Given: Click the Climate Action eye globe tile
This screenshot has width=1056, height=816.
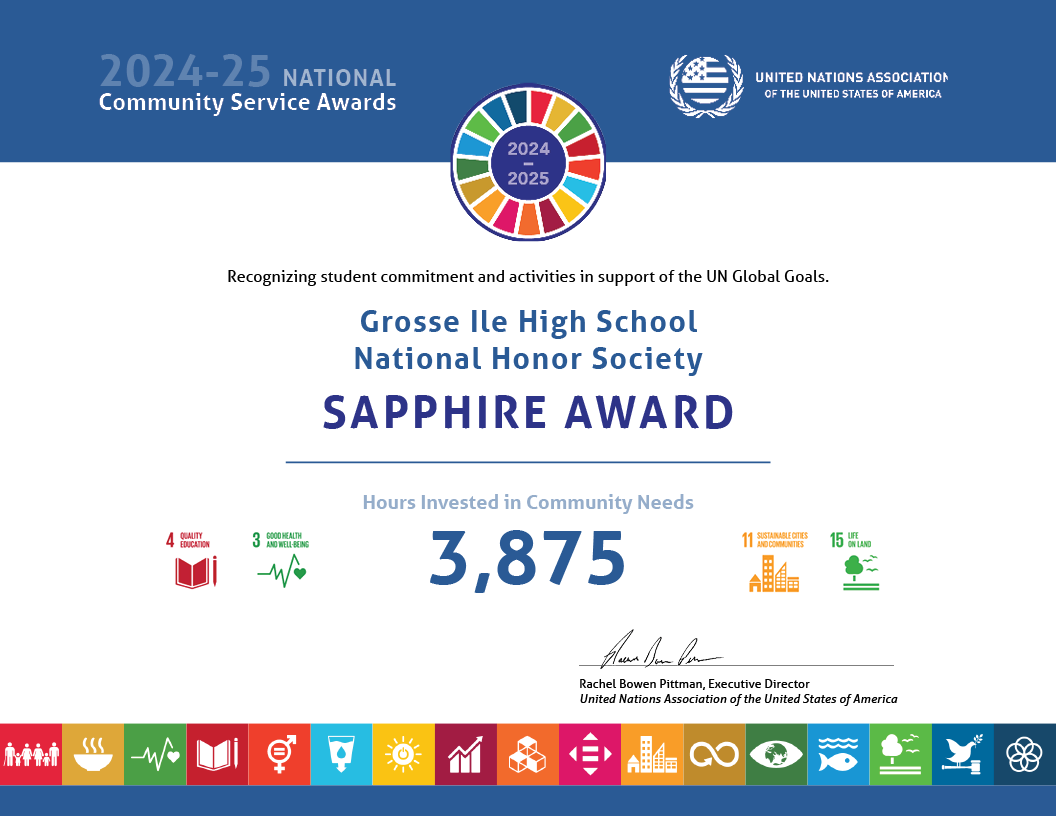Looking at the screenshot, I should (777, 754).
